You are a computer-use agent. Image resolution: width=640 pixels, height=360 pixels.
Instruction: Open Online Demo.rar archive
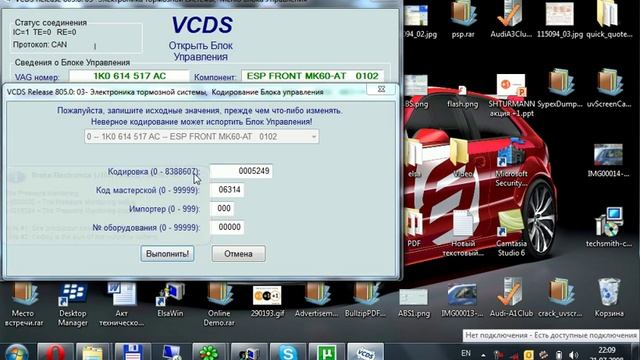(219, 304)
